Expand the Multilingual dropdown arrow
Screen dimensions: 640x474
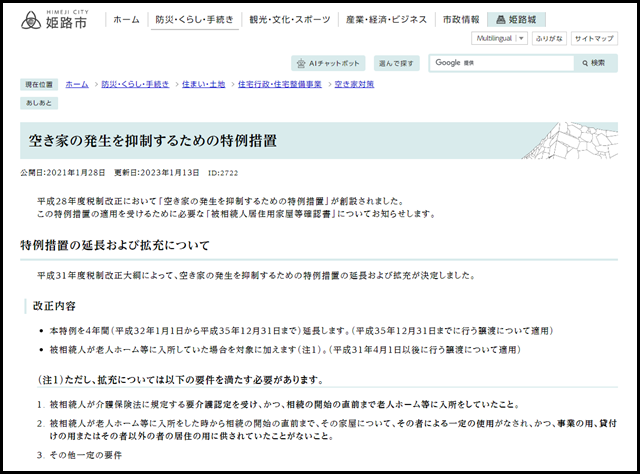[521, 38]
